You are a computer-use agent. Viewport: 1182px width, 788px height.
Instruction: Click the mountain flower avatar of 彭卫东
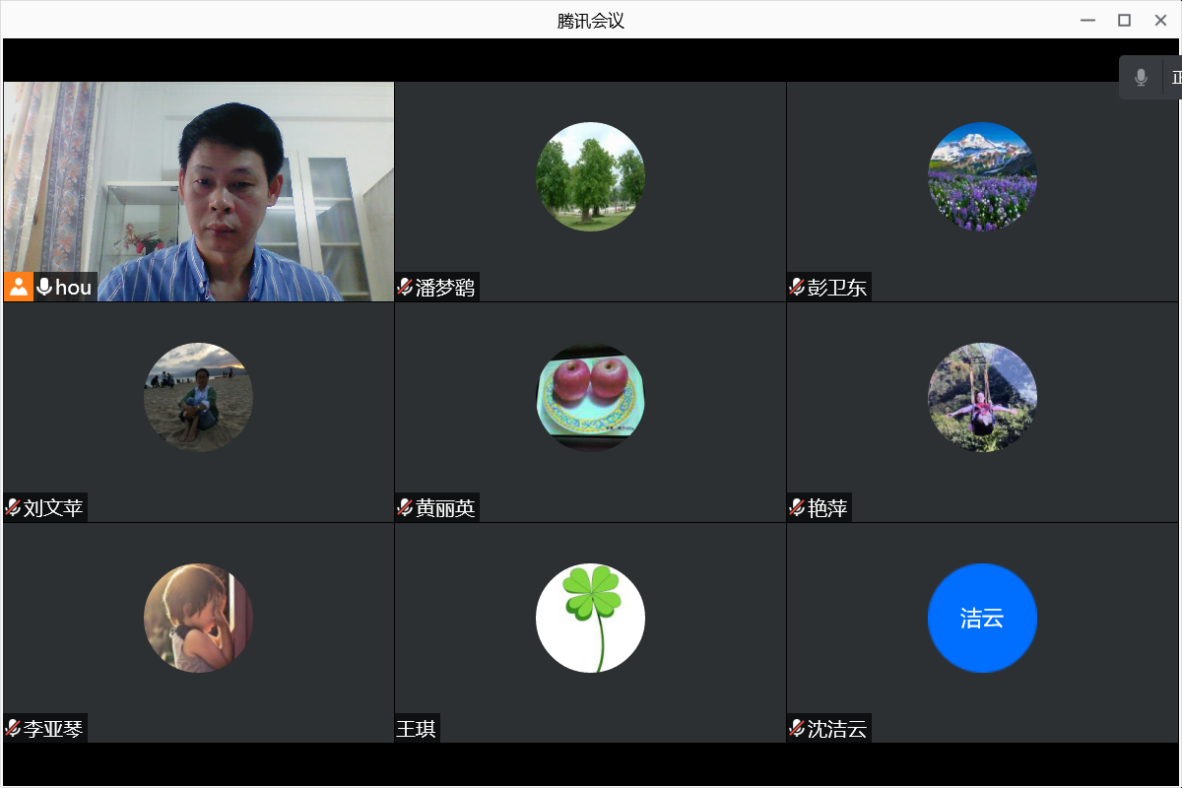pos(982,177)
